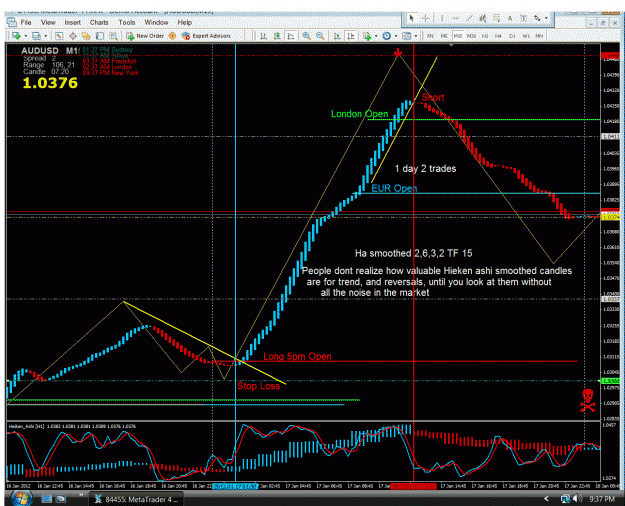The width and height of the screenshot is (625, 506).
Task: Open the View menu
Action: click(48, 23)
